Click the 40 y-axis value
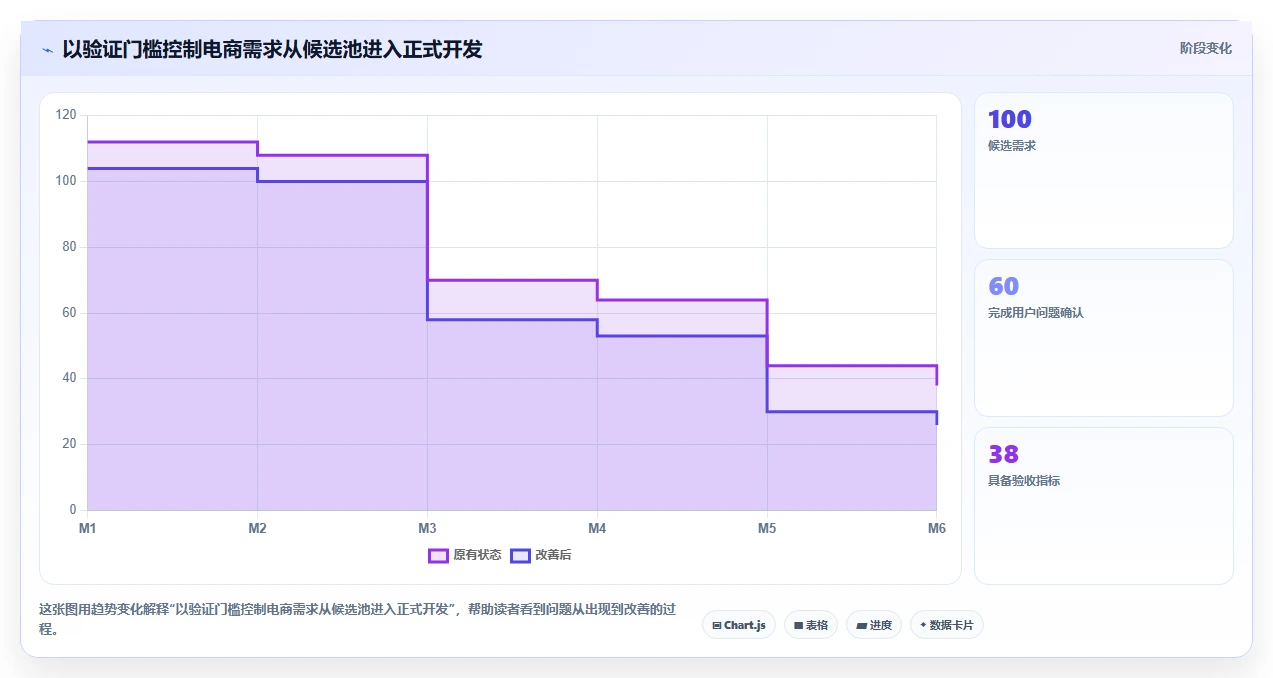 69,378
